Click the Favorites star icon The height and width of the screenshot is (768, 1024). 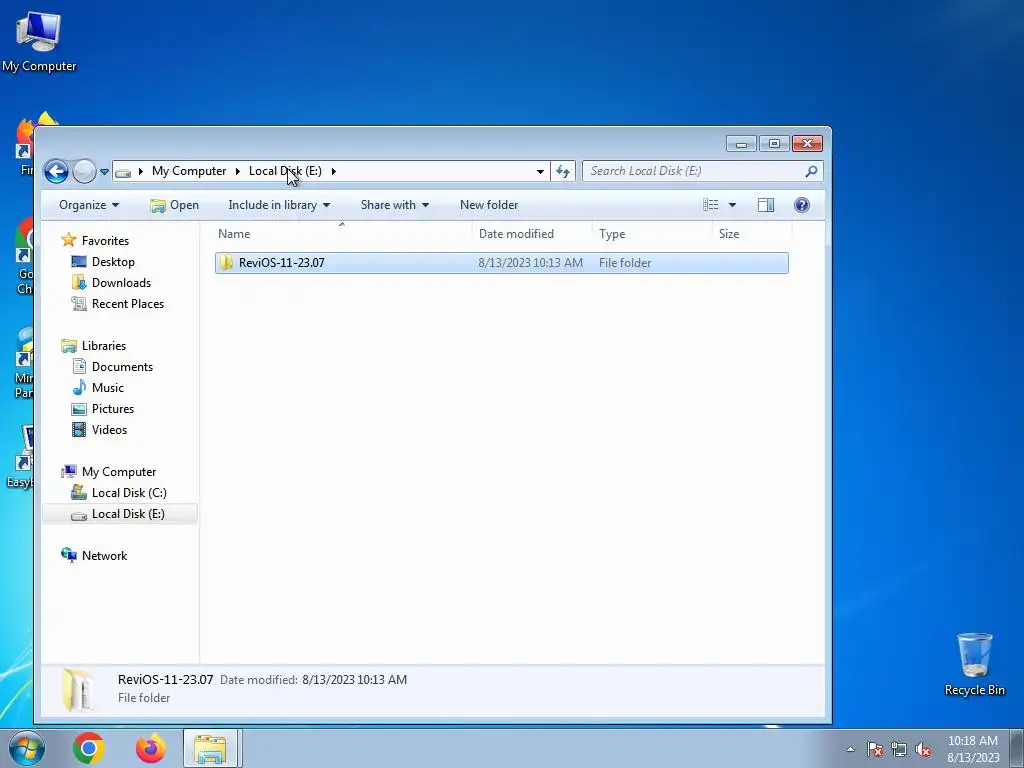click(x=69, y=240)
